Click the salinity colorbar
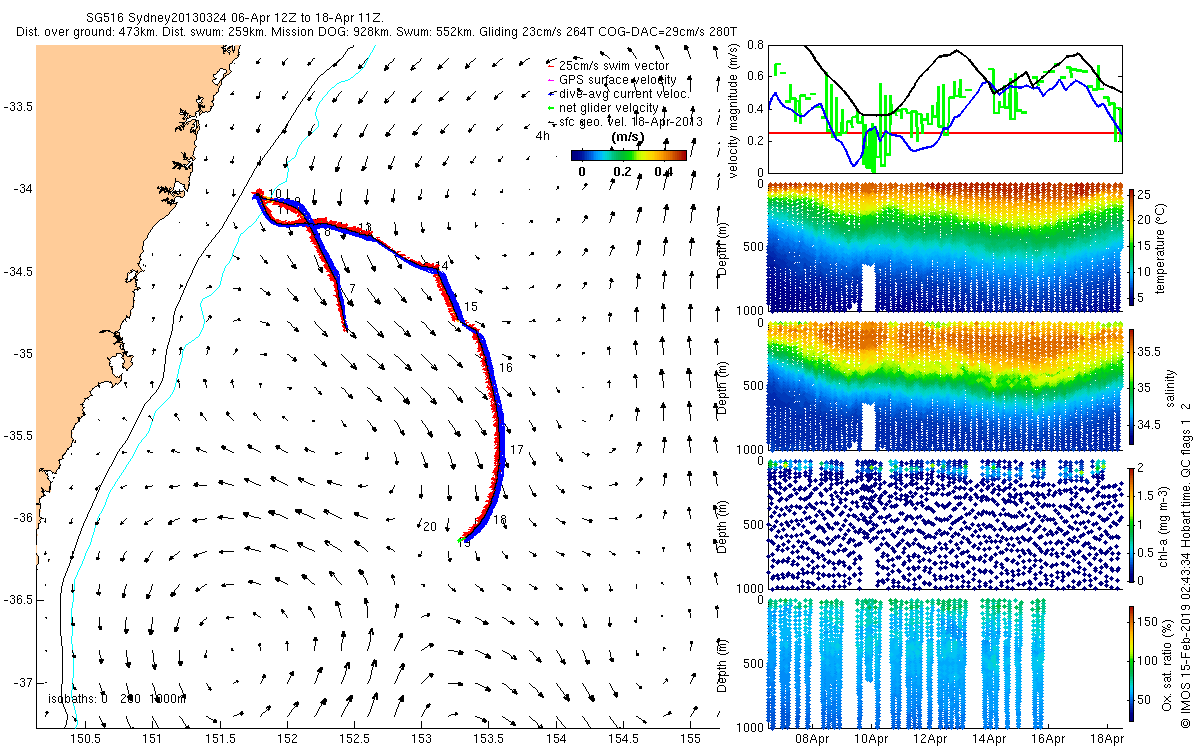The image size is (1200, 750). (1131, 386)
